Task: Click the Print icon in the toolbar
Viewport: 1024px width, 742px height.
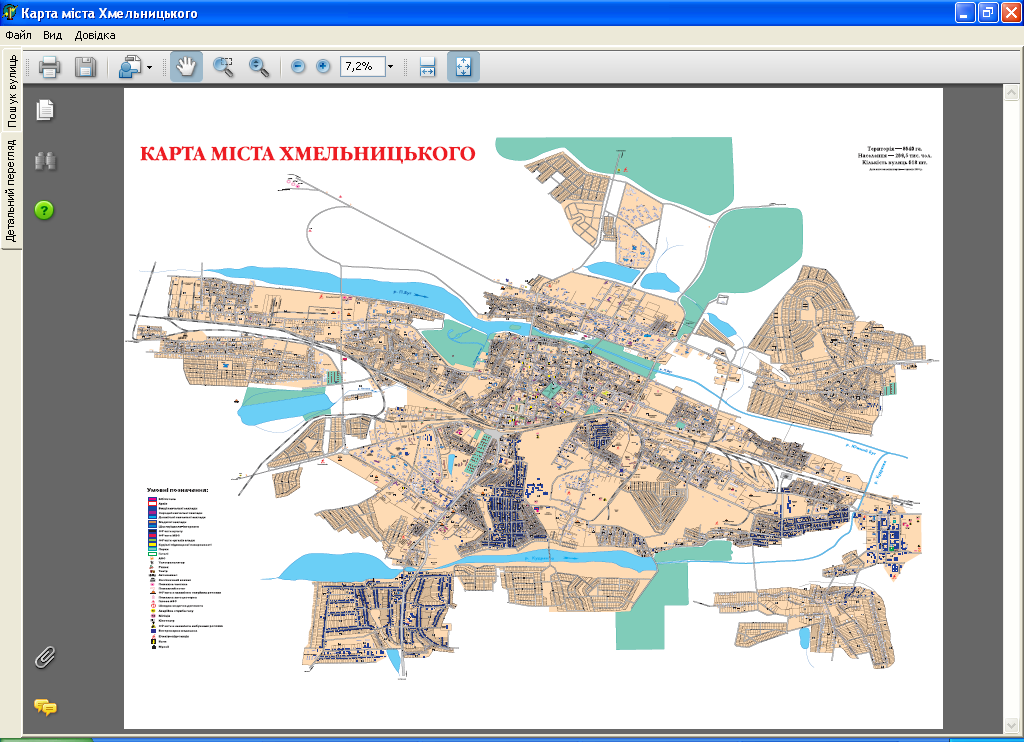Action: pos(50,67)
